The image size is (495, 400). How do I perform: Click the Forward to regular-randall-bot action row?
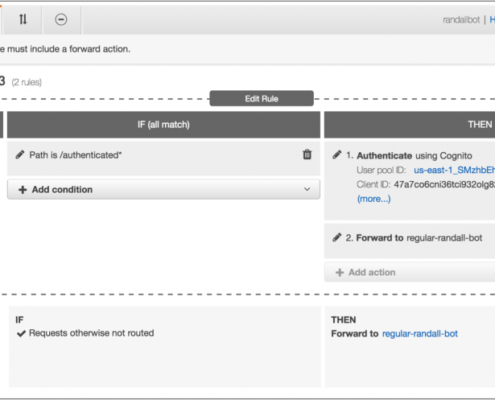(x=410, y=241)
